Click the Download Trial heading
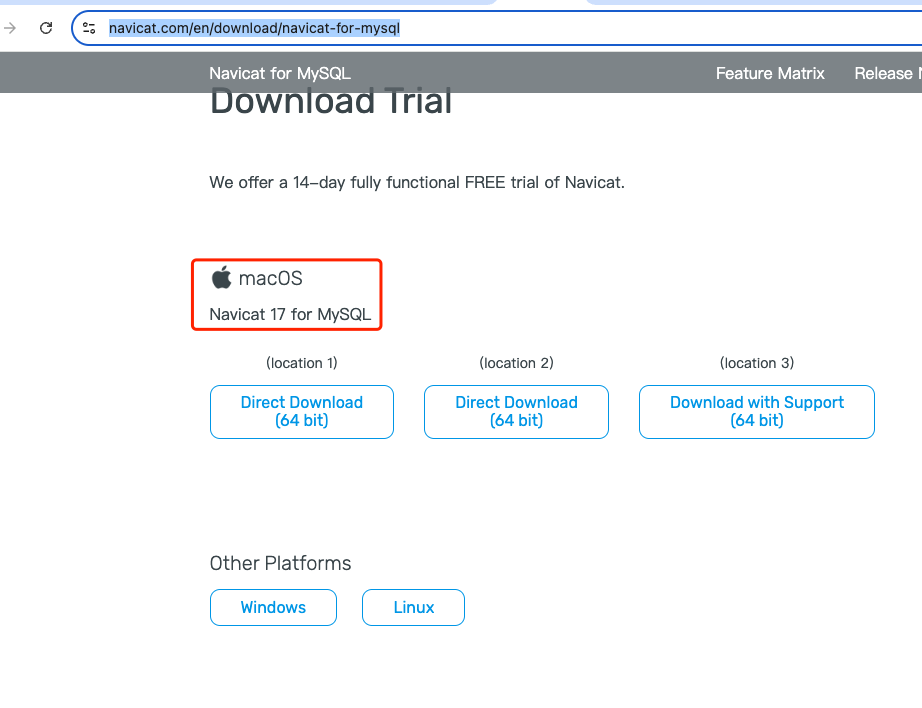The image size is (922, 708). click(331, 101)
